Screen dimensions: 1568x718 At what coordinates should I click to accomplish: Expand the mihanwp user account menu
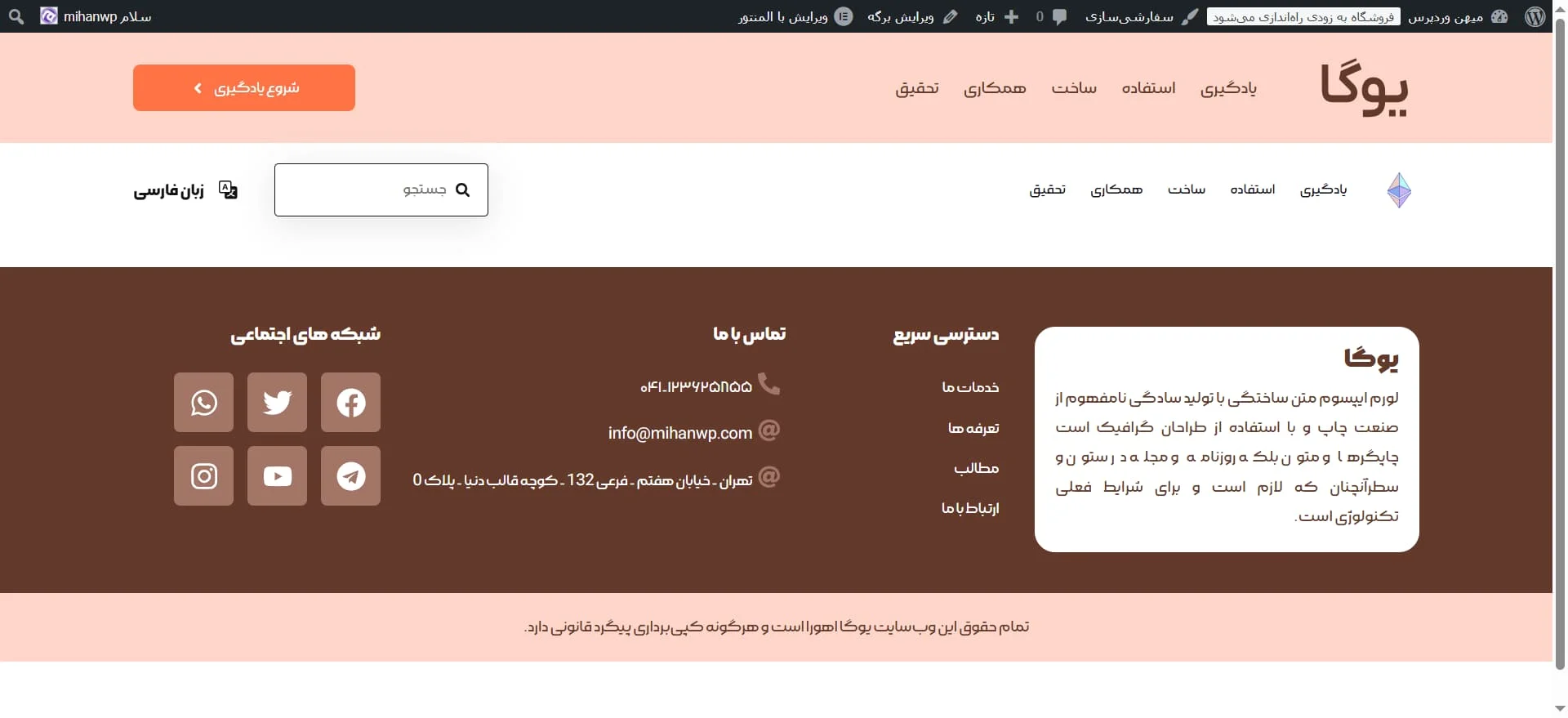coord(96,16)
